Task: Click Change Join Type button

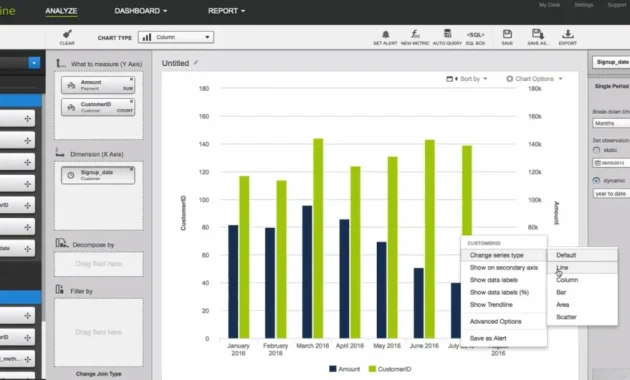Action: [x=98, y=374]
